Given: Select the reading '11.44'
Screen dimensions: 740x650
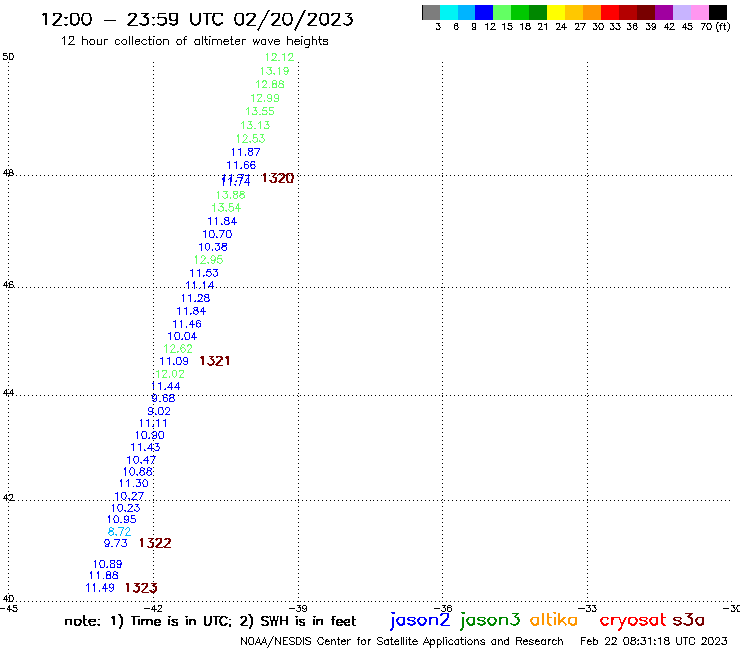Looking at the screenshot, I should [166, 386].
